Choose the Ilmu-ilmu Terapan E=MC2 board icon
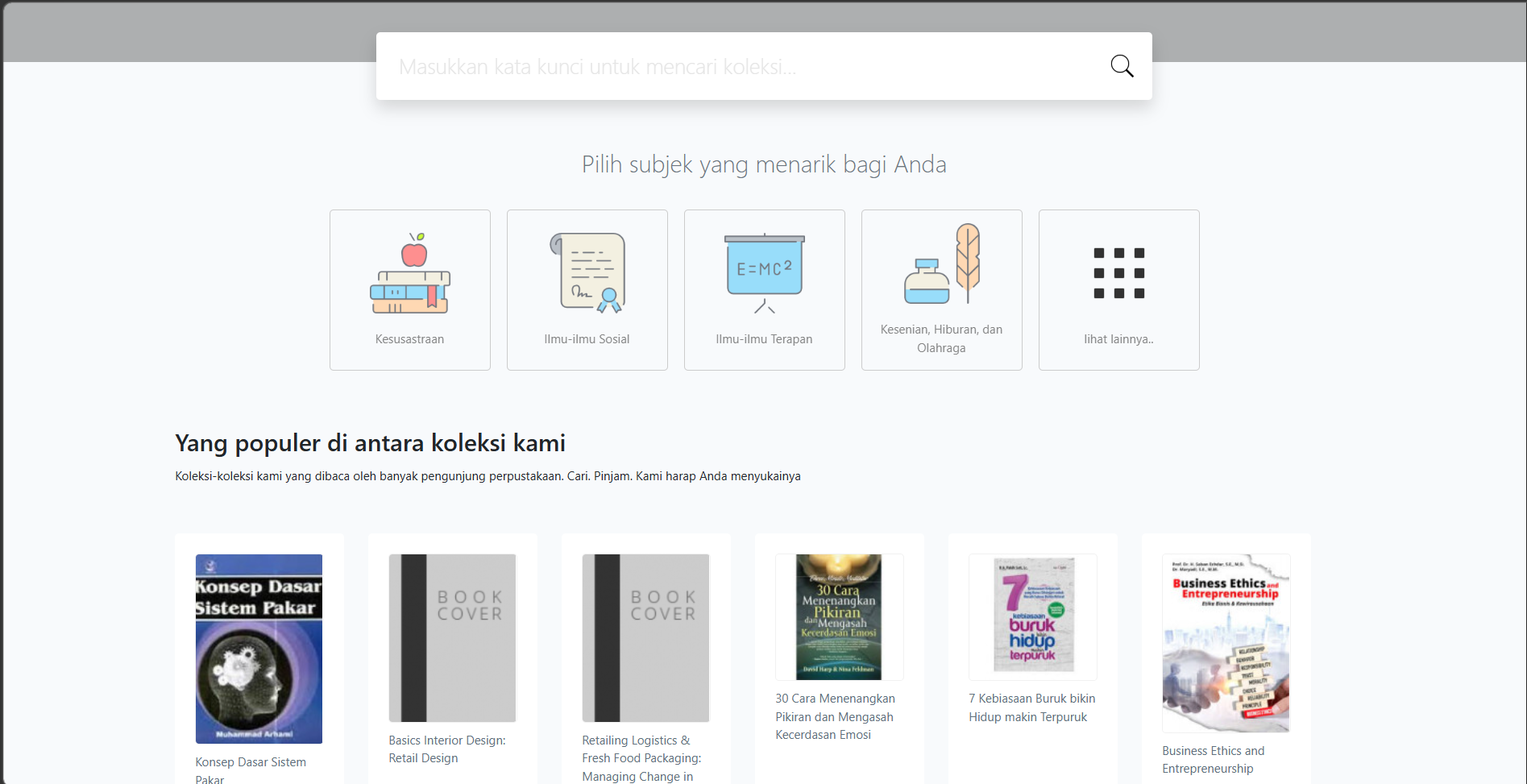 (x=764, y=273)
